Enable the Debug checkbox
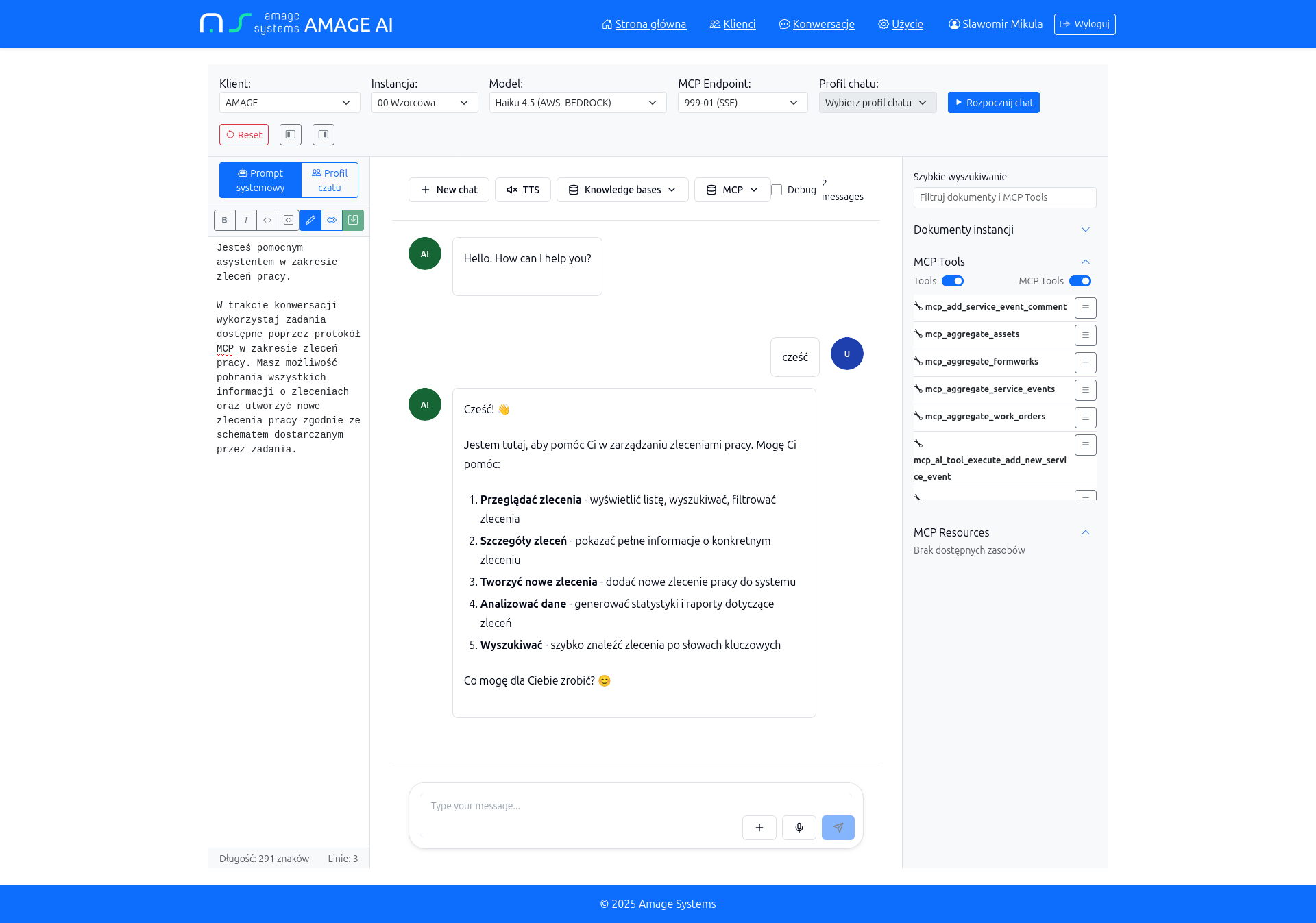The image size is (1316, 923). pyautogui.click(x=777, y=190)
